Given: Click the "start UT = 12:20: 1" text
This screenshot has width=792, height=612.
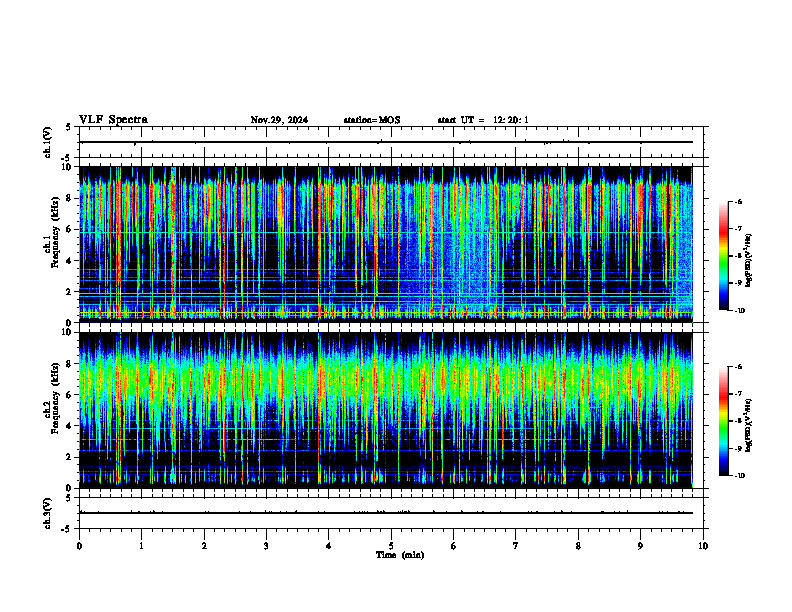Looking at the screenshot, I should click(x=483, y=120).
